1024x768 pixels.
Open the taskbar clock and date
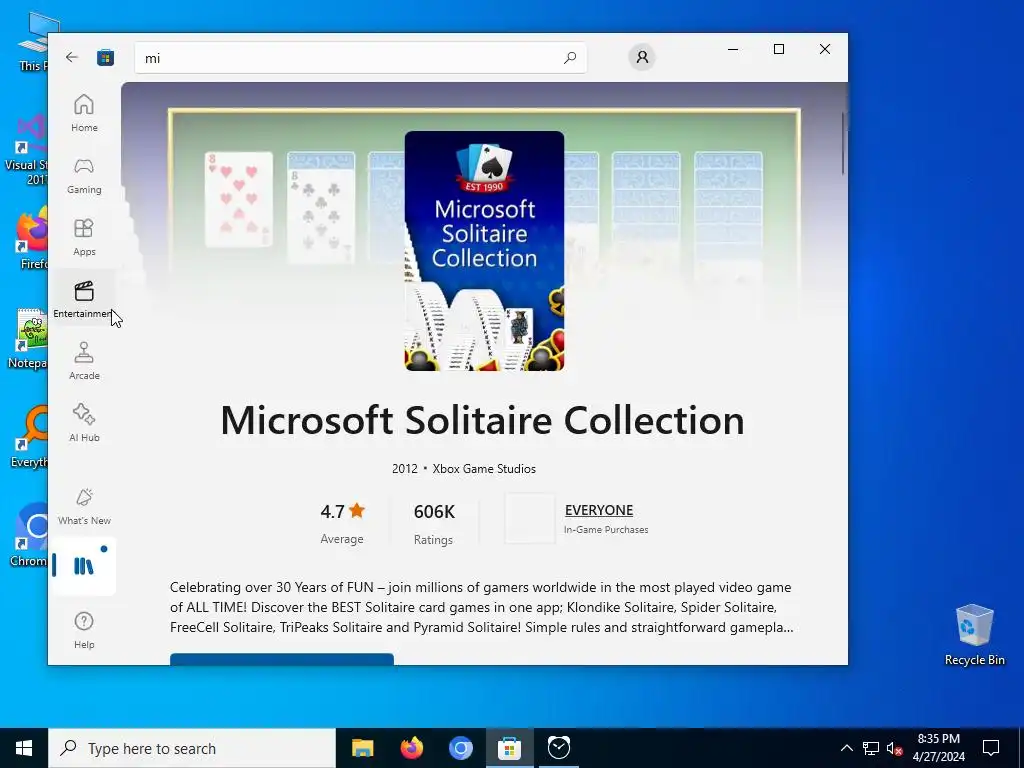[x=938, y=748]
